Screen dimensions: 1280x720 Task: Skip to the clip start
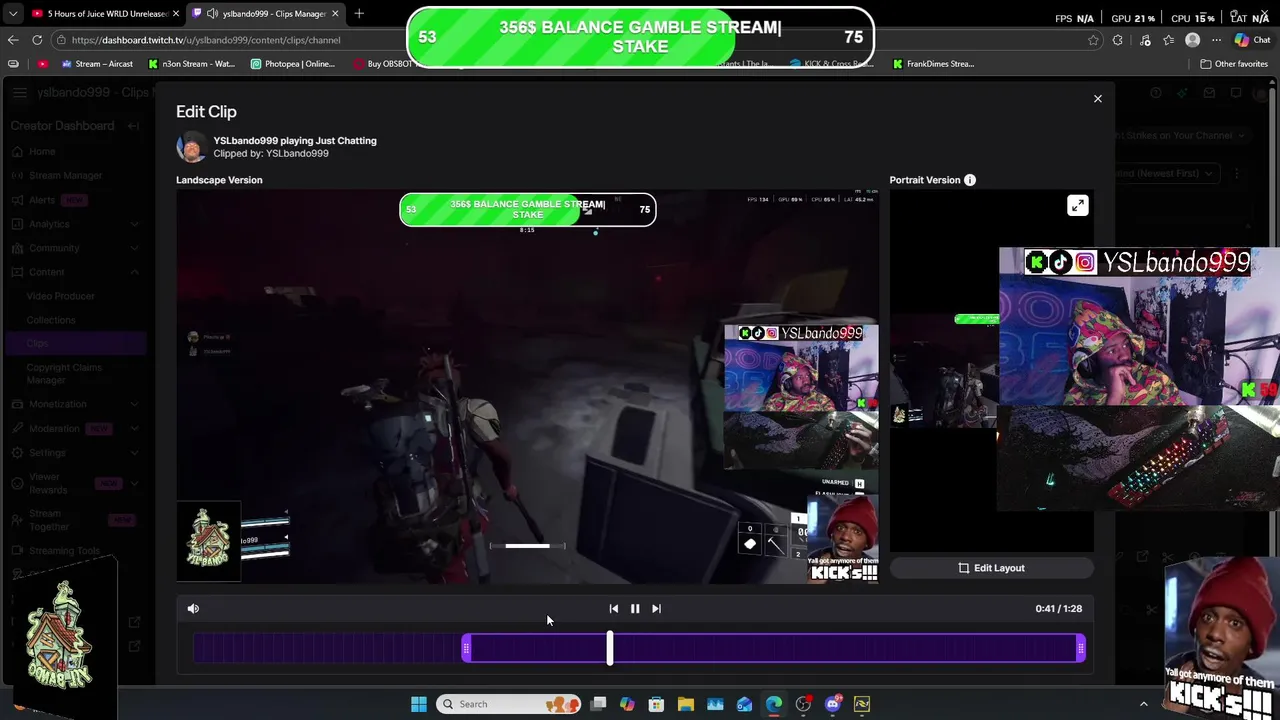coord(613,608)
